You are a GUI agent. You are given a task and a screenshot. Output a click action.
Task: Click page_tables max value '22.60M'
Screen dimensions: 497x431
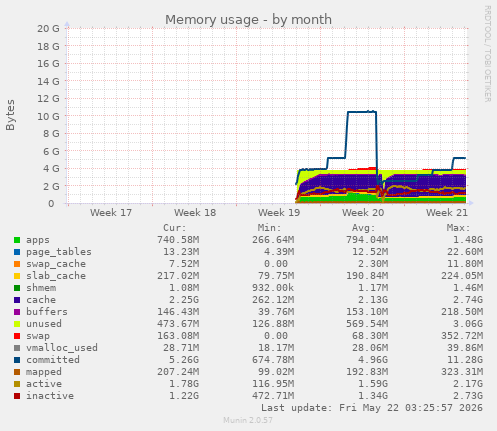pyautogui.click(x=465, y=252)
